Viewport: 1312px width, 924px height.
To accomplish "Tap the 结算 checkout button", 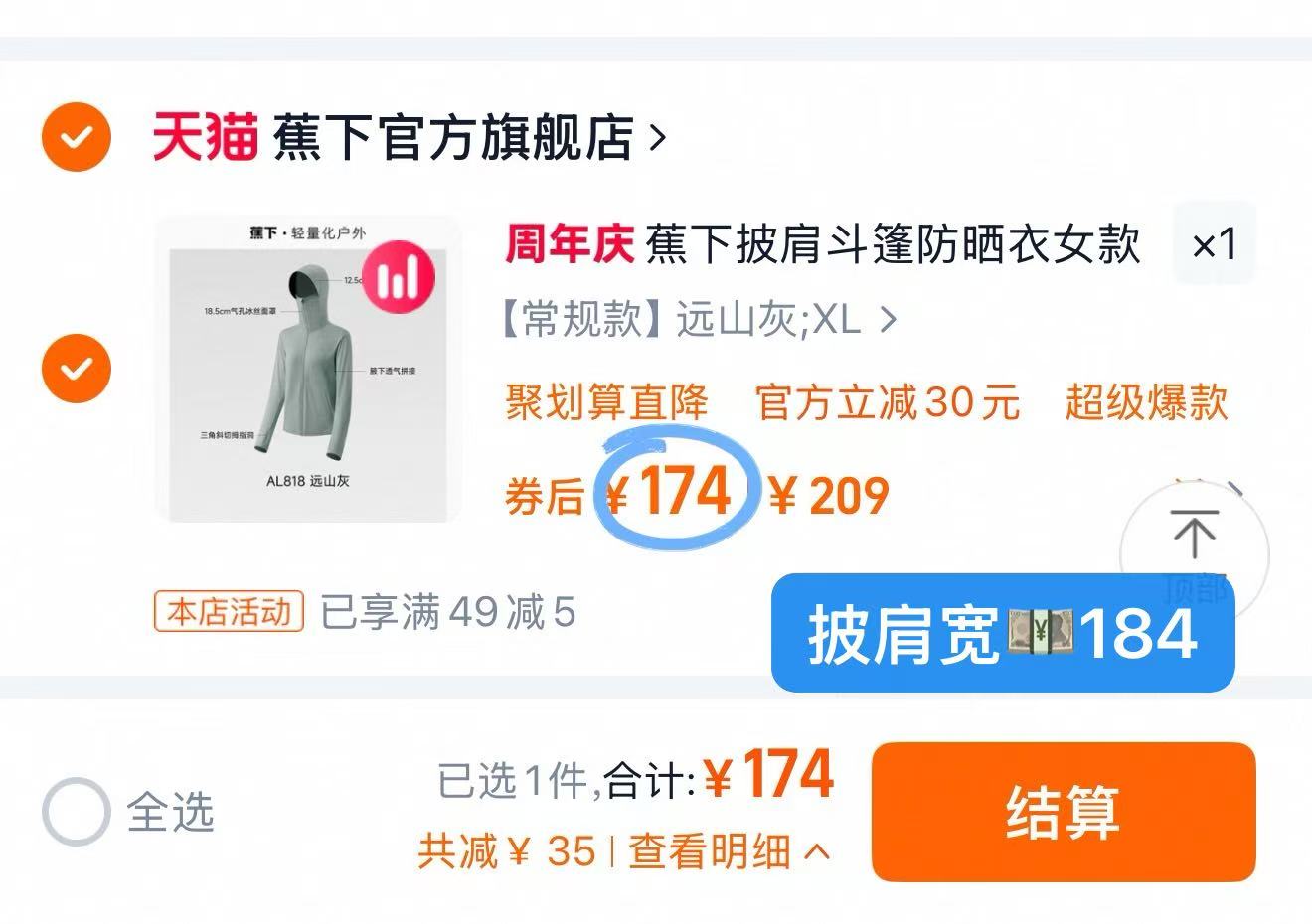I will pyautogui.click(x=1064, y=812).
